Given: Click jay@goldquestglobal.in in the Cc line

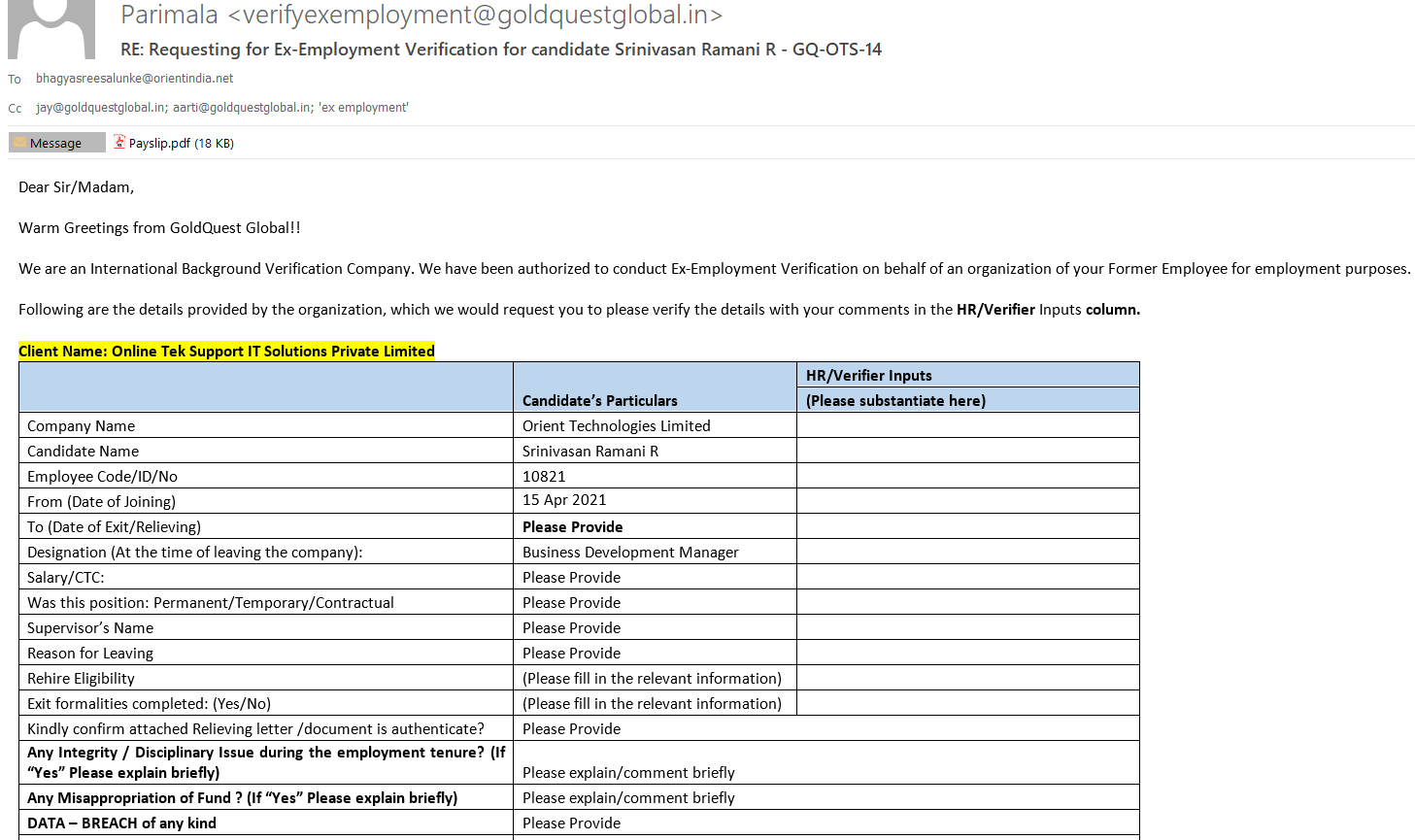Looking at the screenshot, I should 100,108.
